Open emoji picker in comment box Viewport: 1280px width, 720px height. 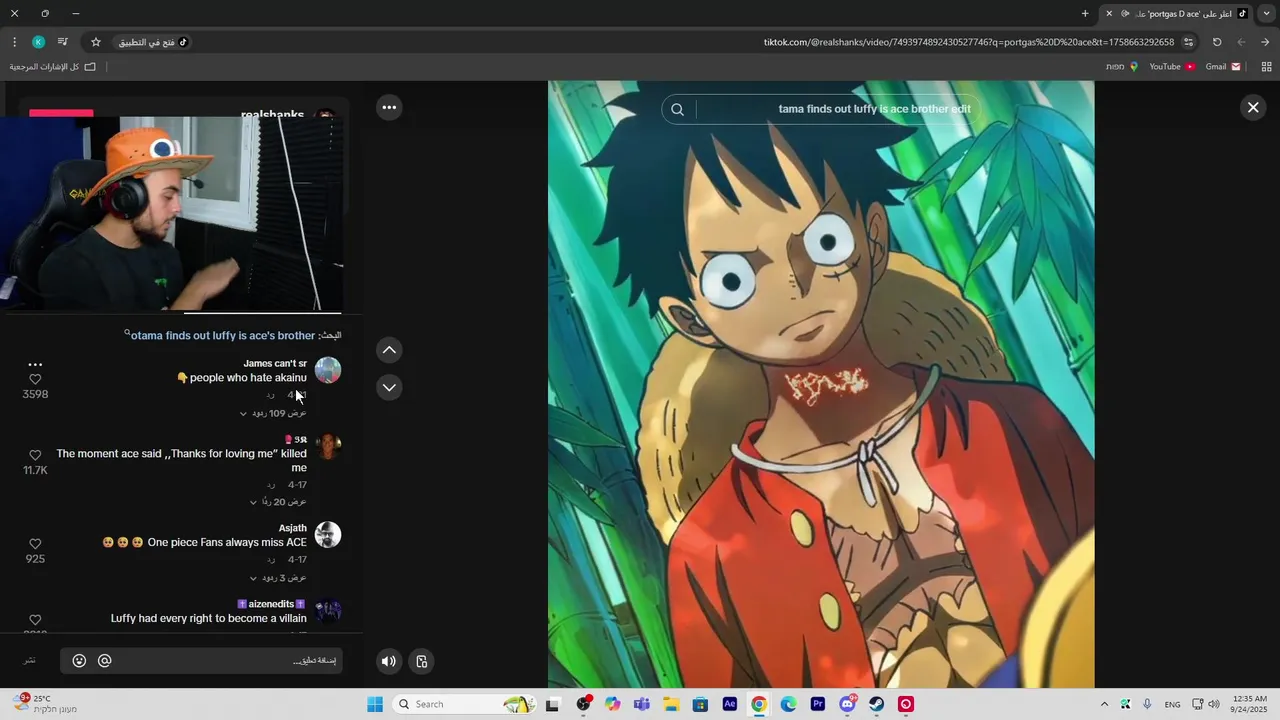tap(79, 661)
